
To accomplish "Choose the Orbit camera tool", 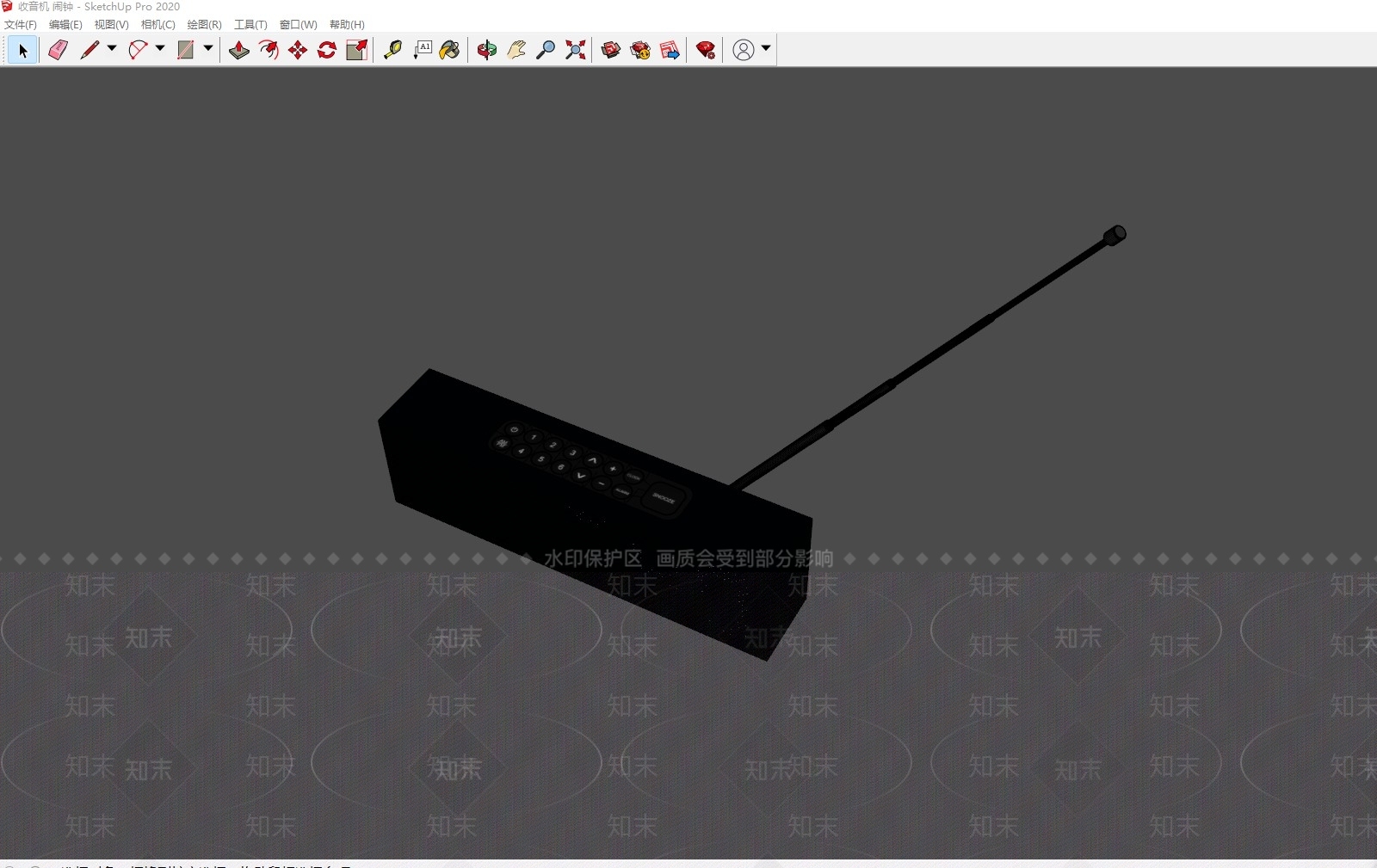I will [x=487, y=50].
